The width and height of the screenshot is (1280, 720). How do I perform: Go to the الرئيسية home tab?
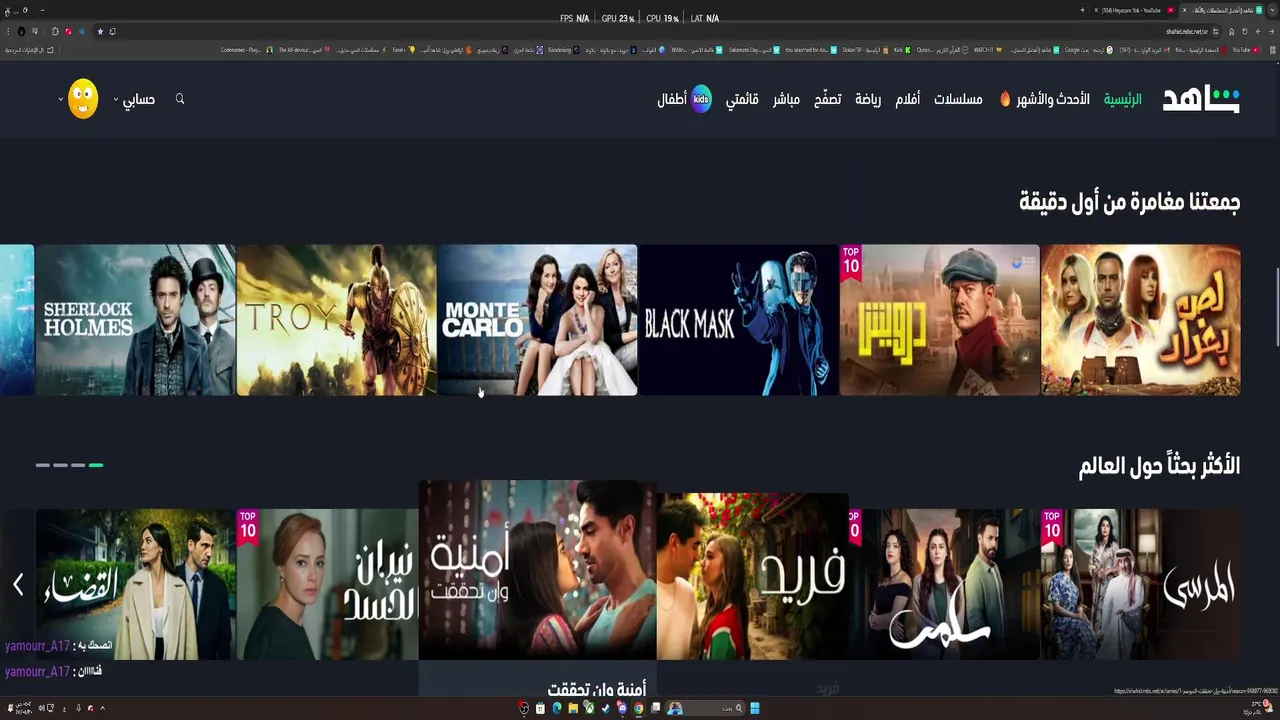[x=1122, y=99]
